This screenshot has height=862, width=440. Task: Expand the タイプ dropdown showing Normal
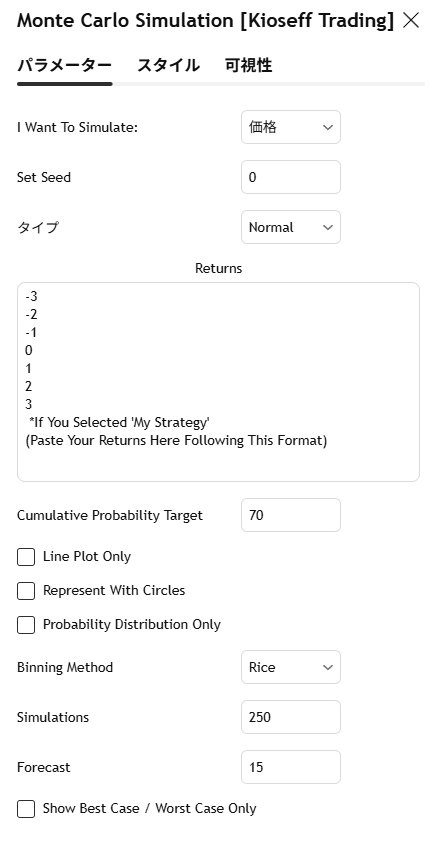coord(290,227)
